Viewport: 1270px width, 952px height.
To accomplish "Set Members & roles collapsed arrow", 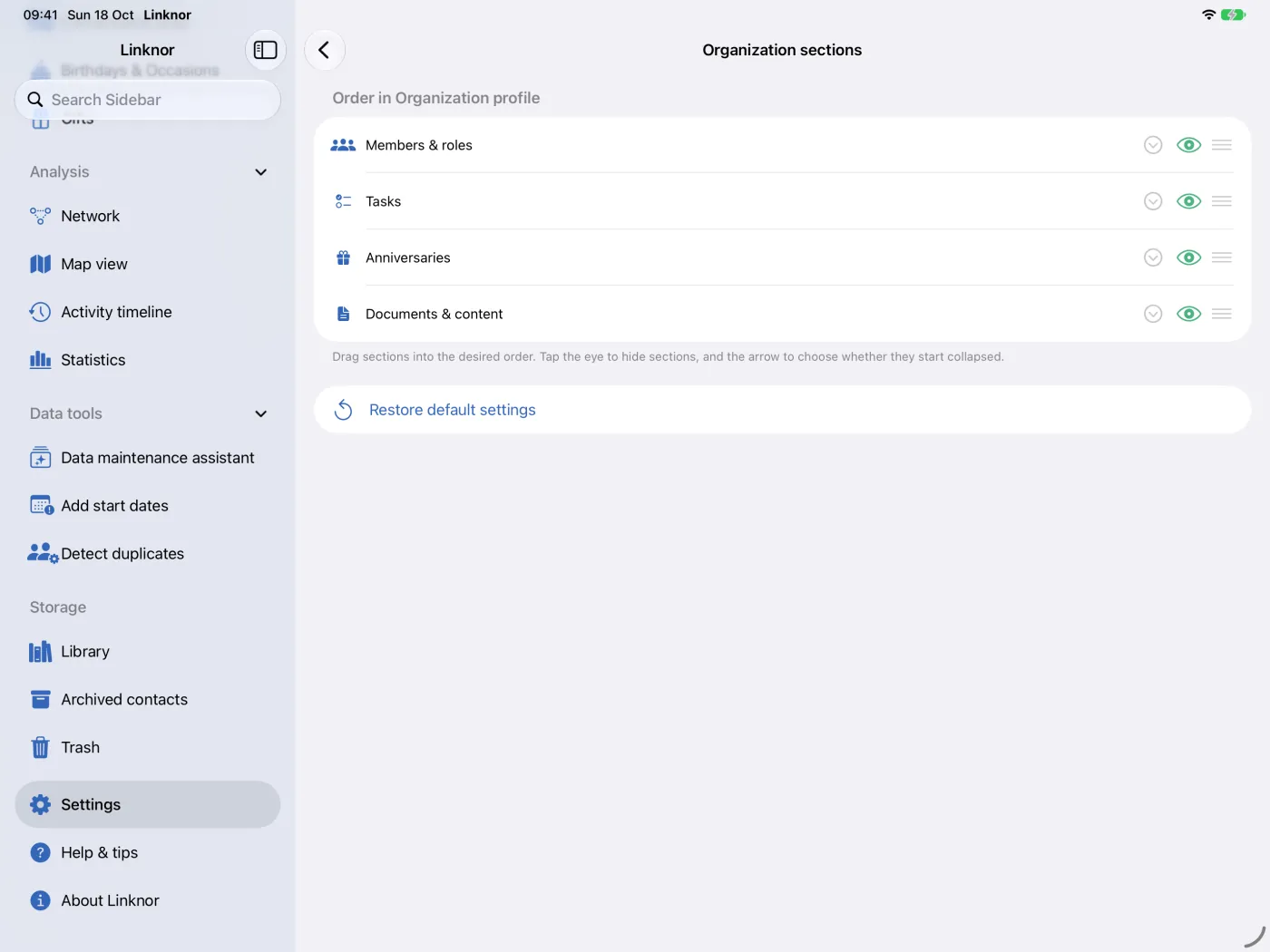I will pos(1153,145).
